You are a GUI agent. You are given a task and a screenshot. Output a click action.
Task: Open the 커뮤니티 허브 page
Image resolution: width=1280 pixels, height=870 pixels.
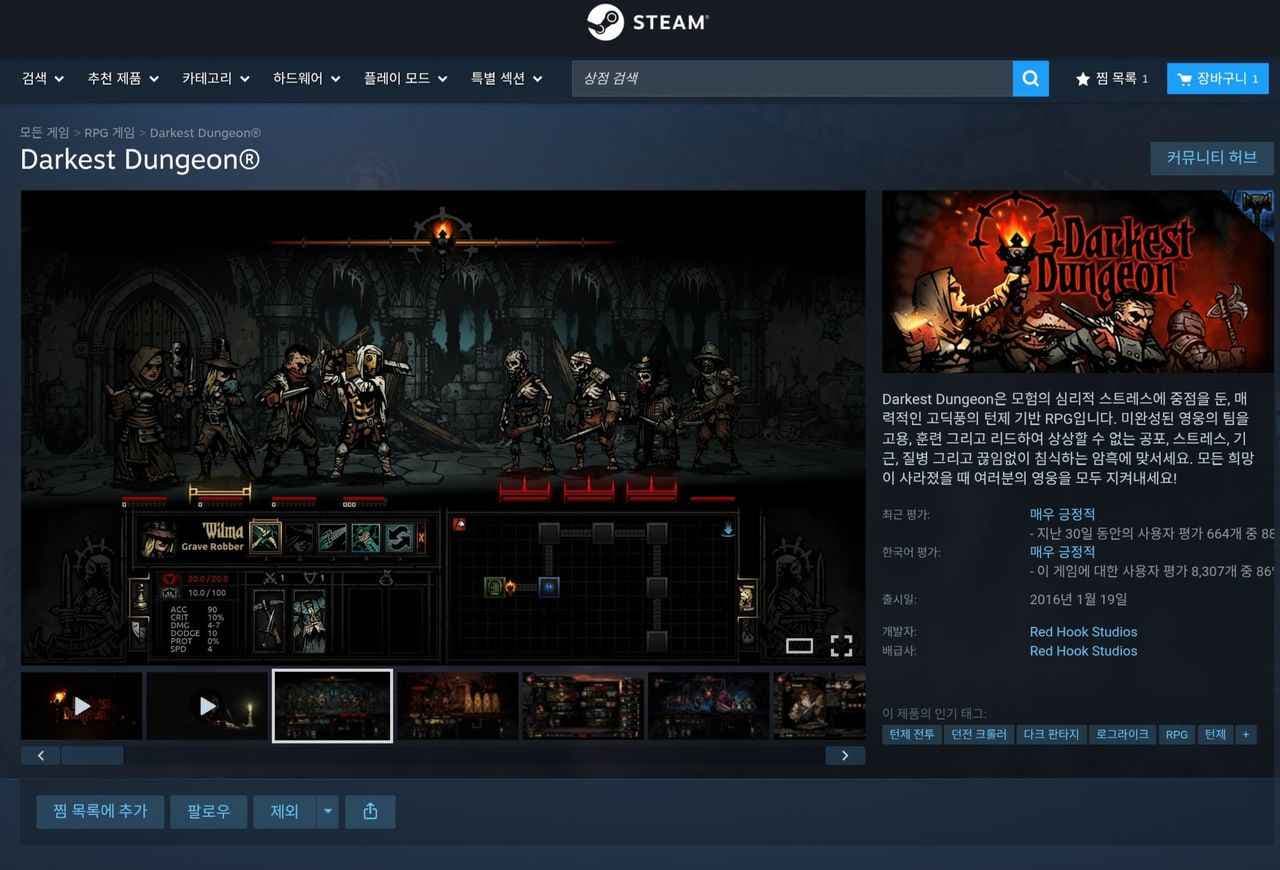pyautogui.click(x=1212, y=158)
